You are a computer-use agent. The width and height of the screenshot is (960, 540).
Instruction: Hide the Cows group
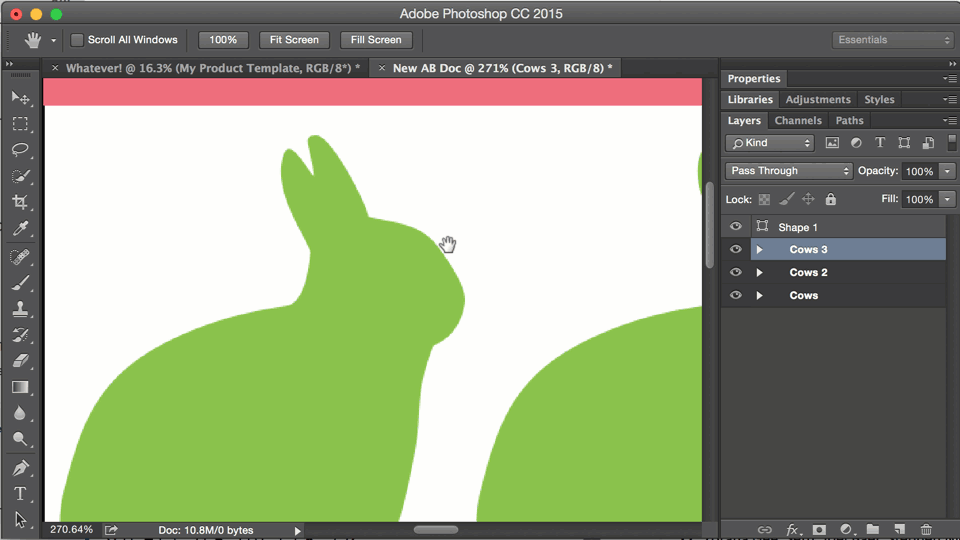pyautogui.click(x=736, y=295)
